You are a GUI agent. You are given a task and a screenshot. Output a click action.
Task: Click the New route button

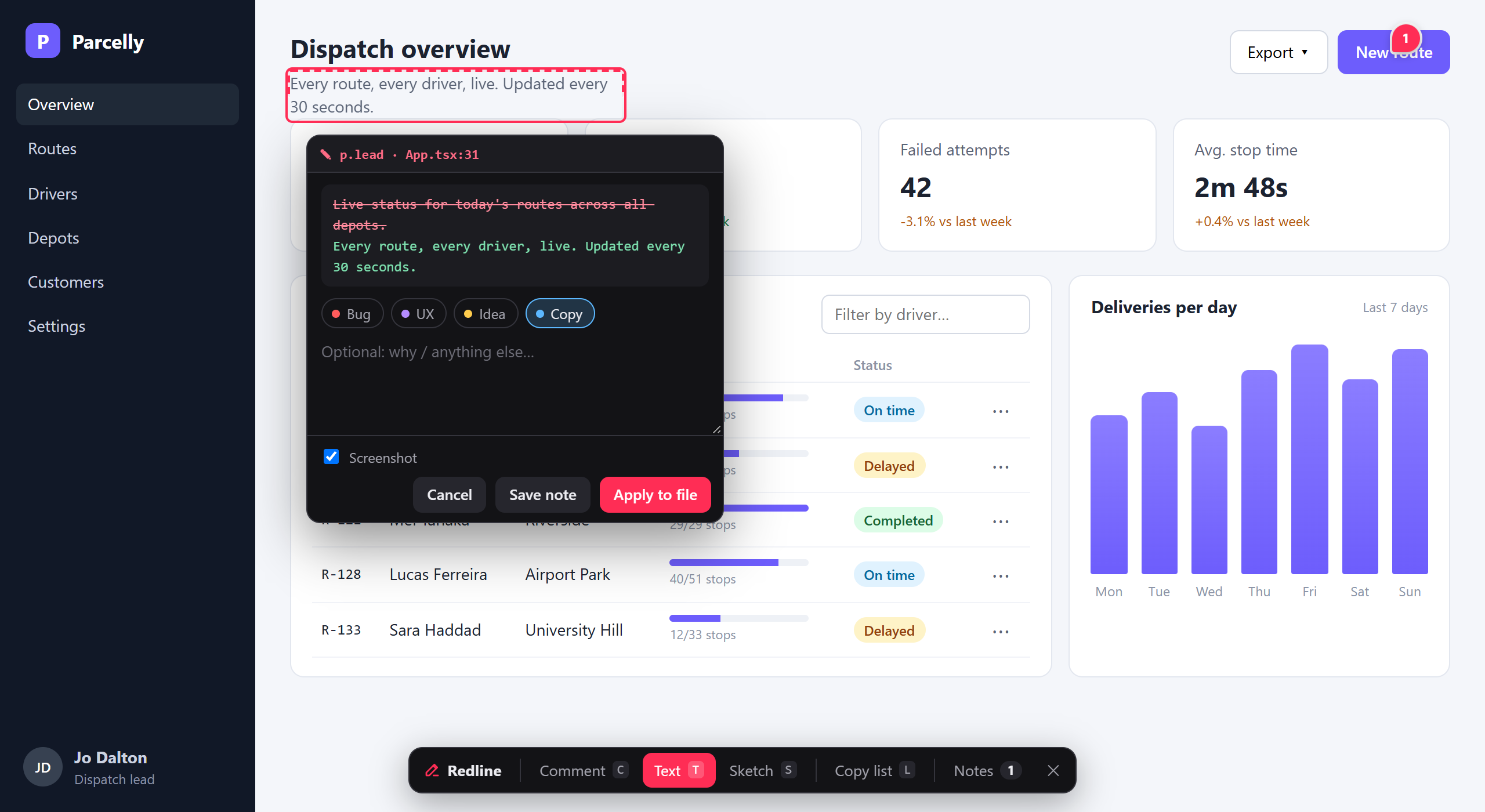coord(1393,52)
